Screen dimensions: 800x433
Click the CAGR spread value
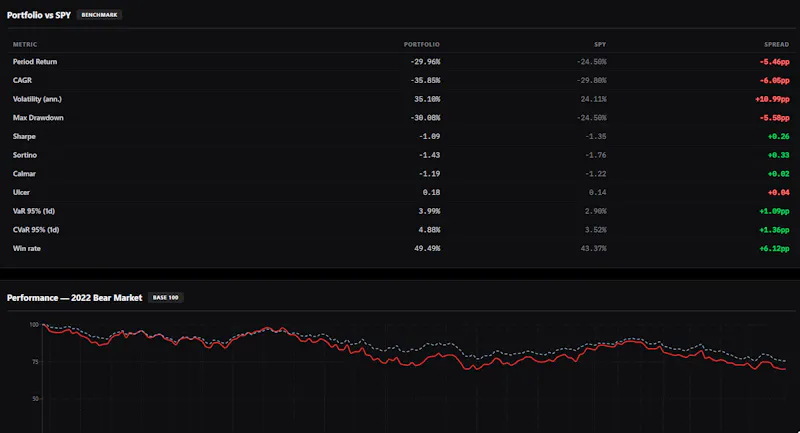click(x=774, y=80)
